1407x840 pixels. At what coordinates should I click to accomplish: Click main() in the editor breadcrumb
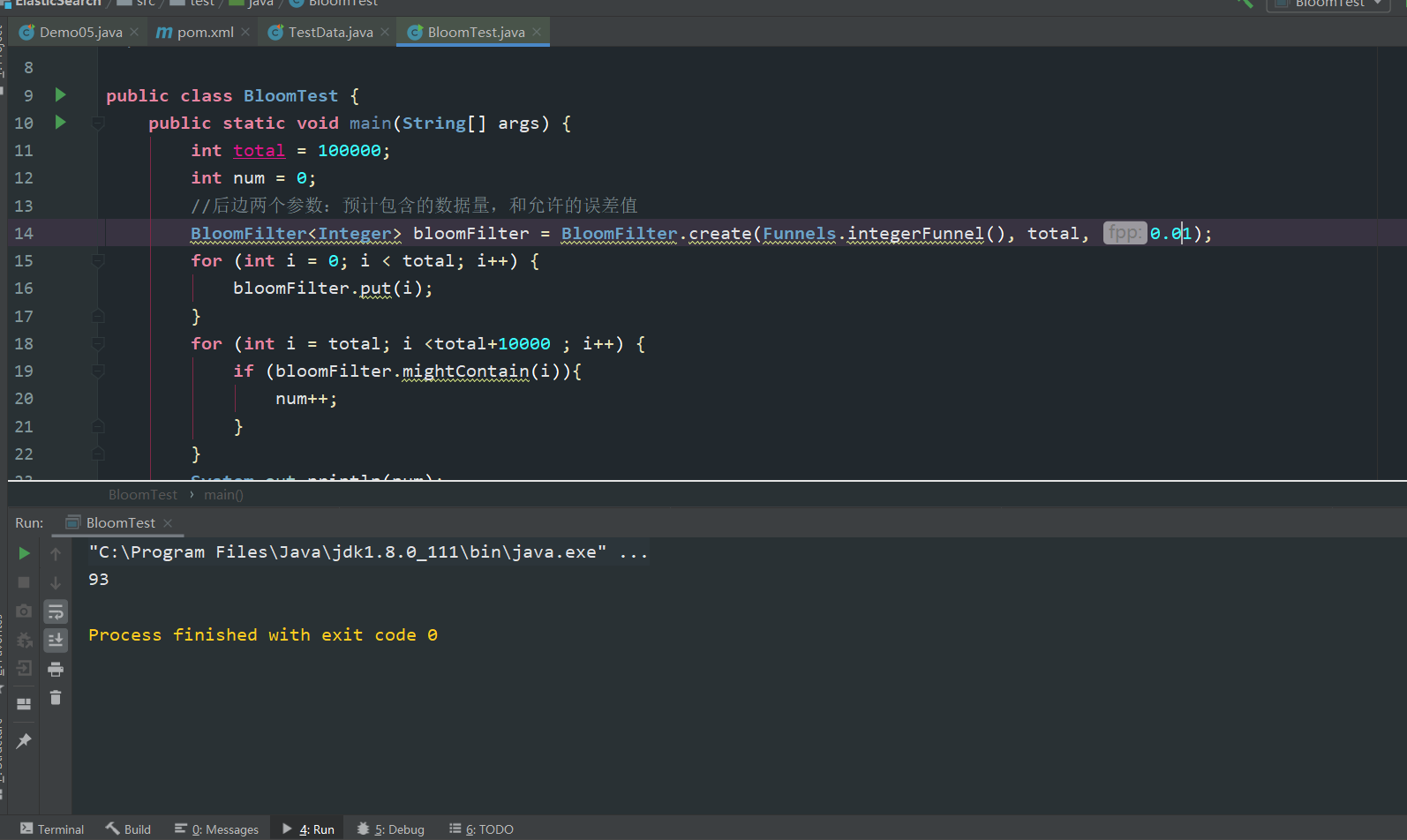click(x=223, y=495)
